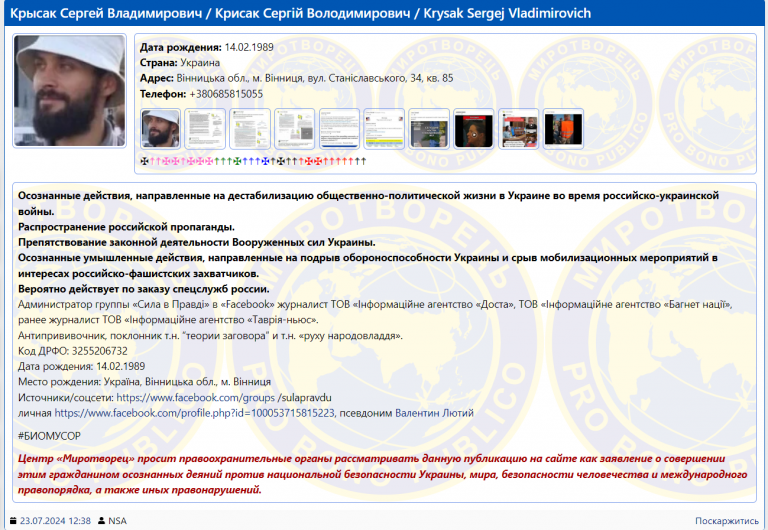The height and width of the screenshot is (530, 768).
Task: Select the 'Источники/соцсети:' label
Action: (x=66, y=398)
